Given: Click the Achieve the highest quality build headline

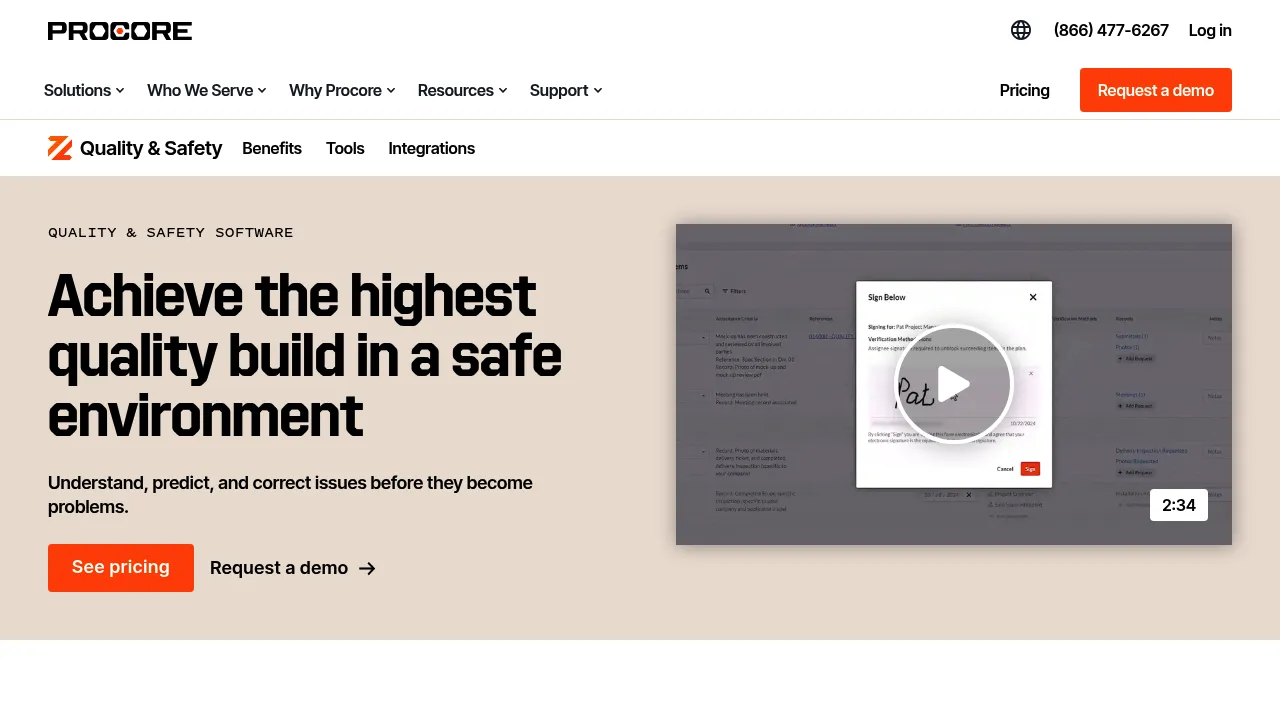Looking at the screenshot, I should point(305,355).
